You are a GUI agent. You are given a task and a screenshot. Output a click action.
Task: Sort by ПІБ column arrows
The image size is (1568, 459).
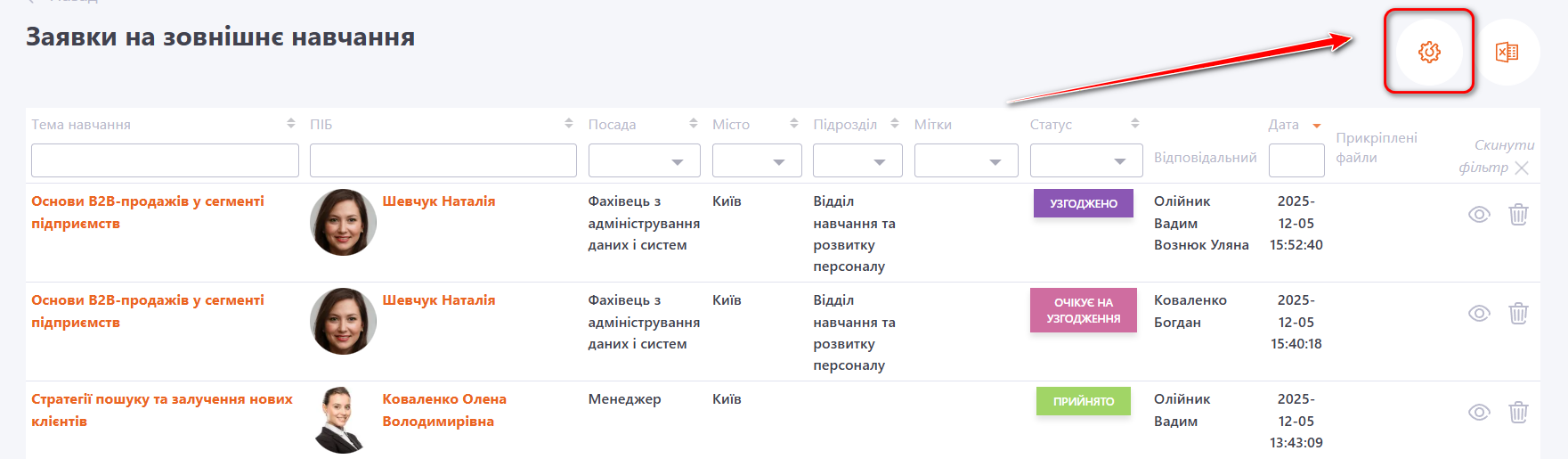click(x=569, y=124)
